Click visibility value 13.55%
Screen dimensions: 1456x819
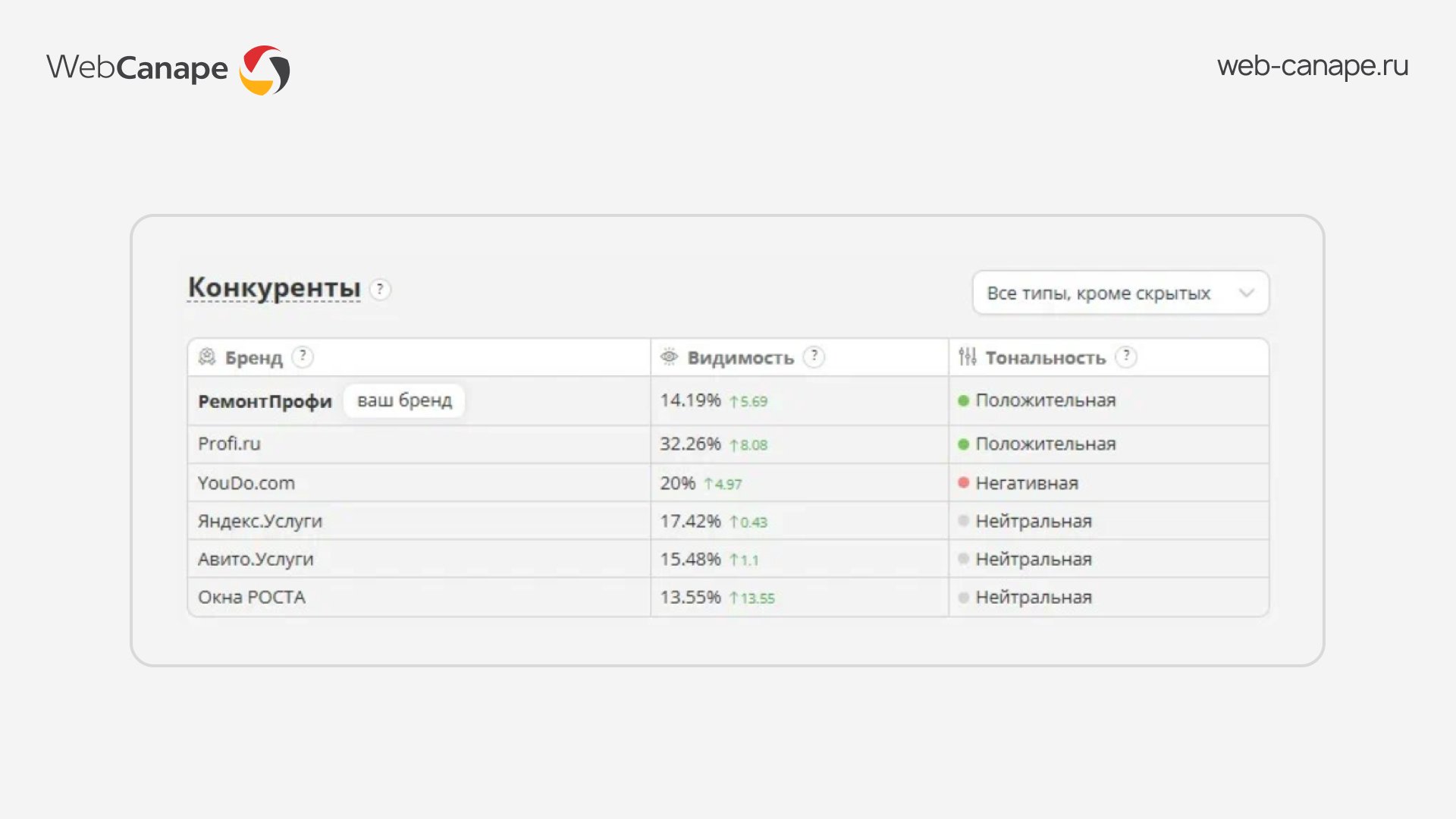click(x=690, y=598)
